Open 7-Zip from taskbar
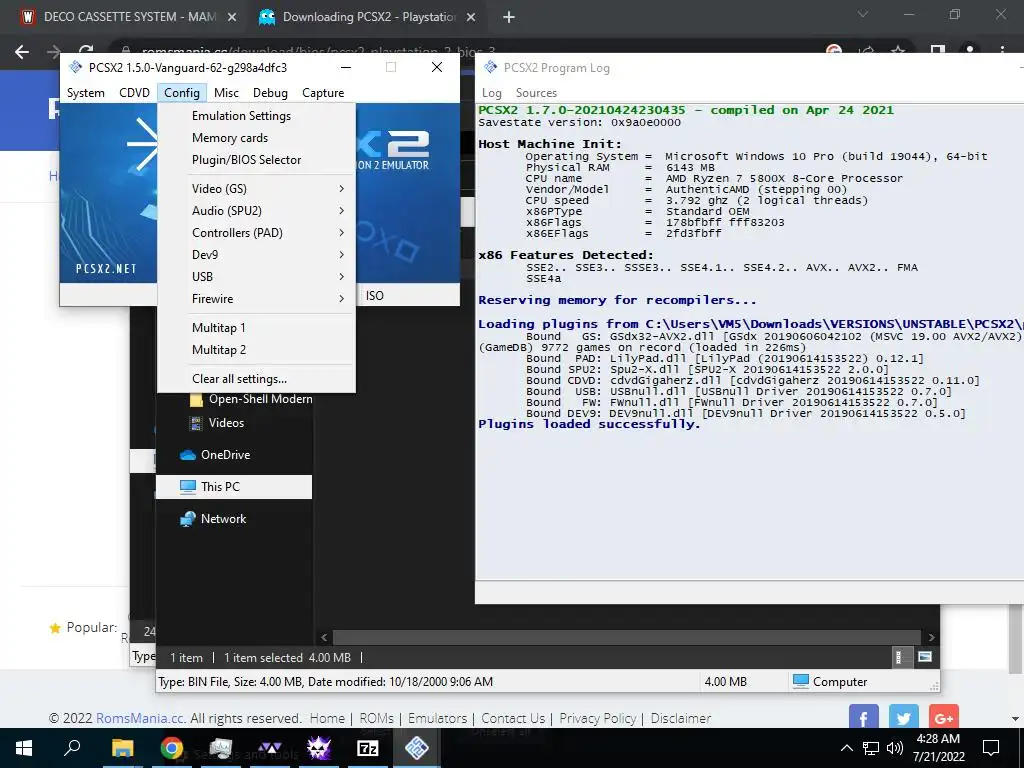The image size is (1024, 768). [x=368, y=748]
